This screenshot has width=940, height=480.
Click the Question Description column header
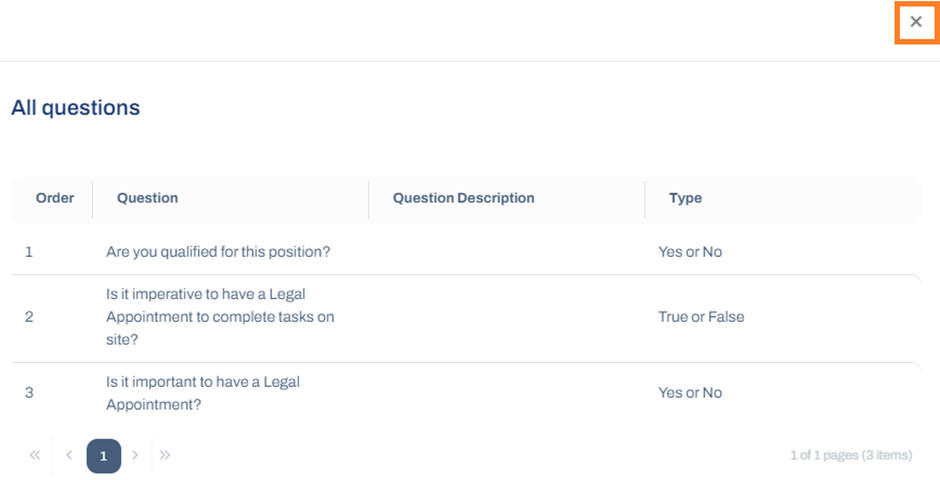[x=463, y=198]
